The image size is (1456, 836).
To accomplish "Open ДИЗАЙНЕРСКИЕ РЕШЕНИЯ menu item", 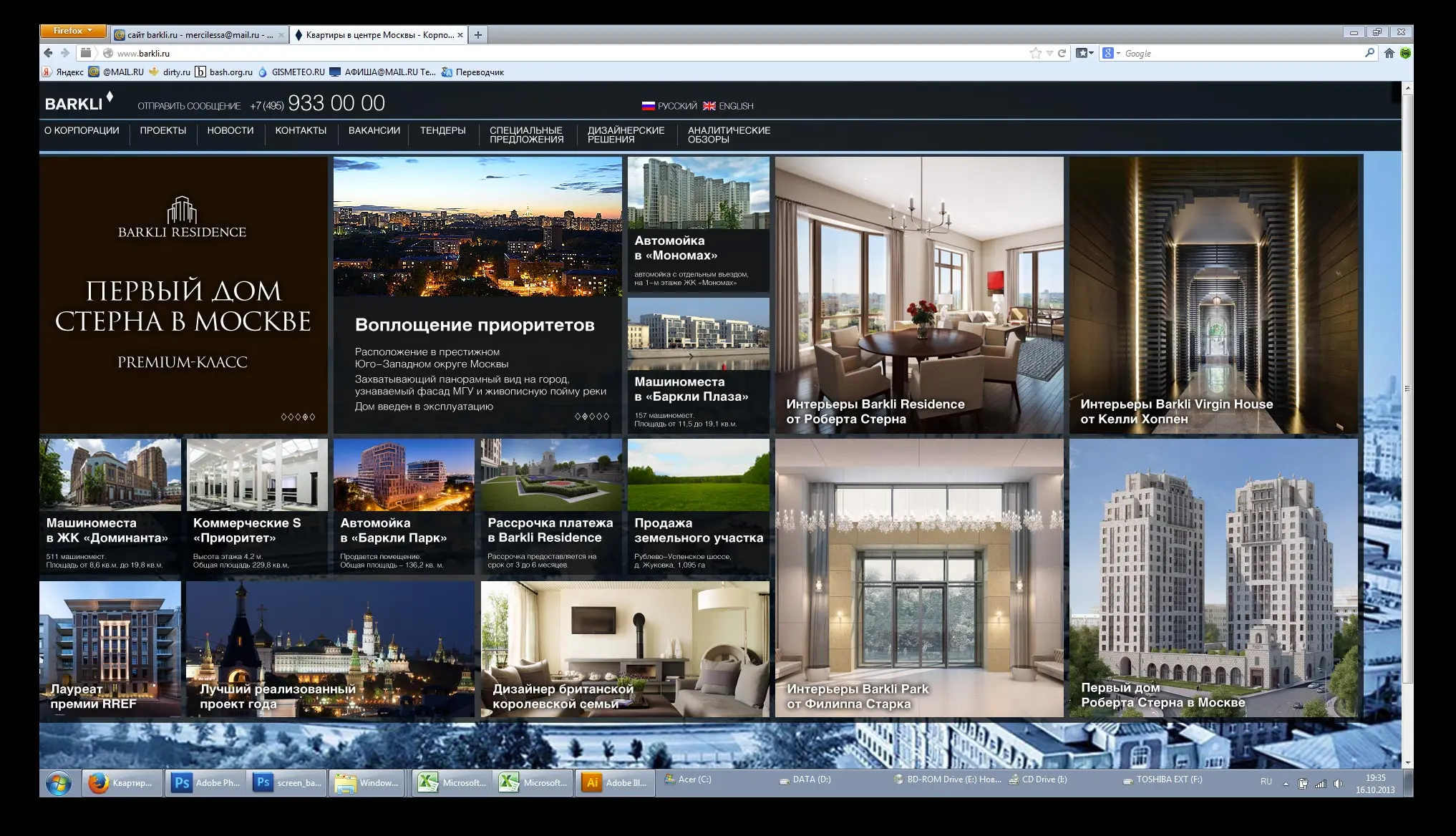I will [626, 135].
